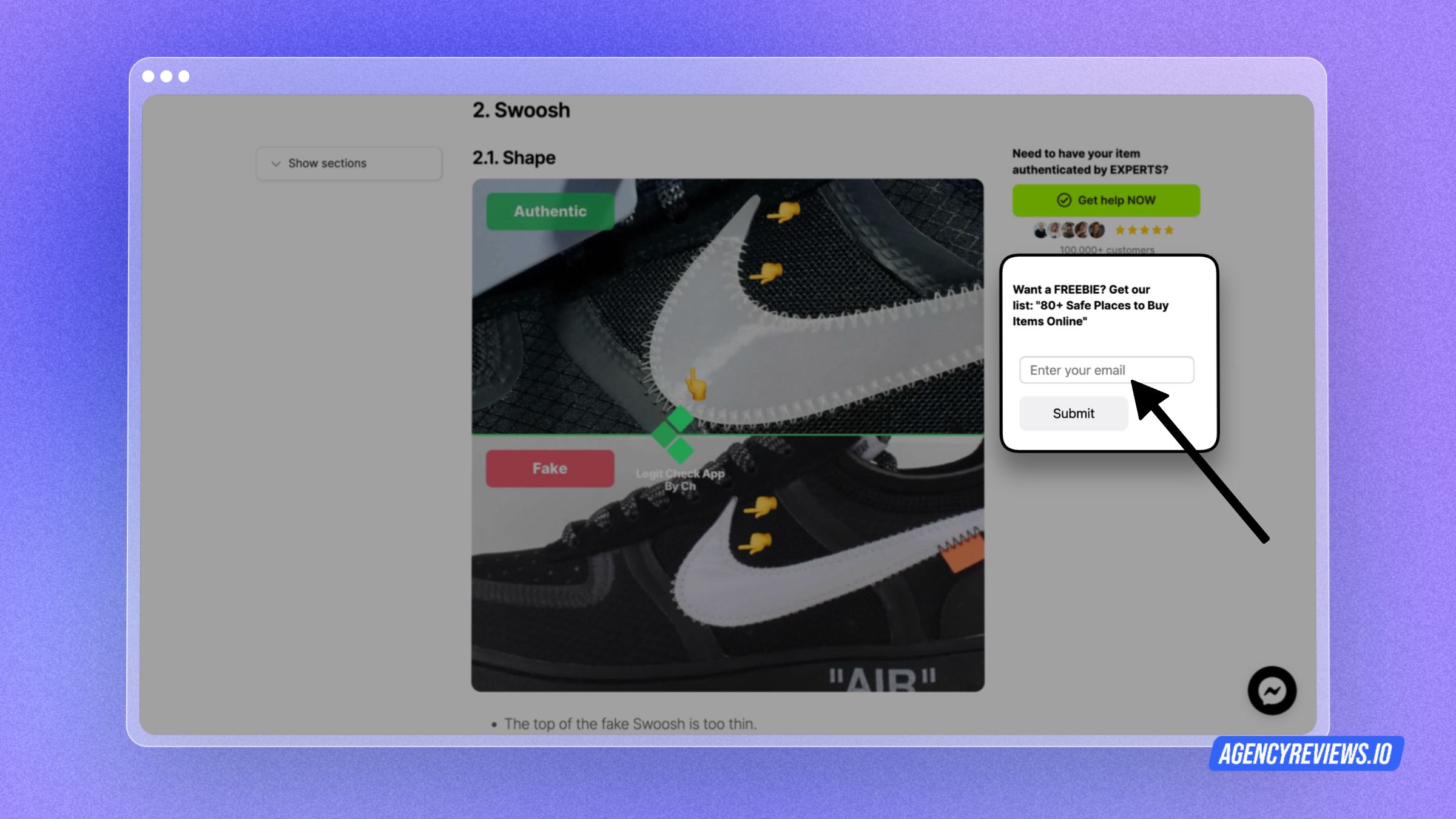This screenshot has width=1456, height=819.
Task: Click the 100,000+ customers text
Action: tap(1107, 249)
